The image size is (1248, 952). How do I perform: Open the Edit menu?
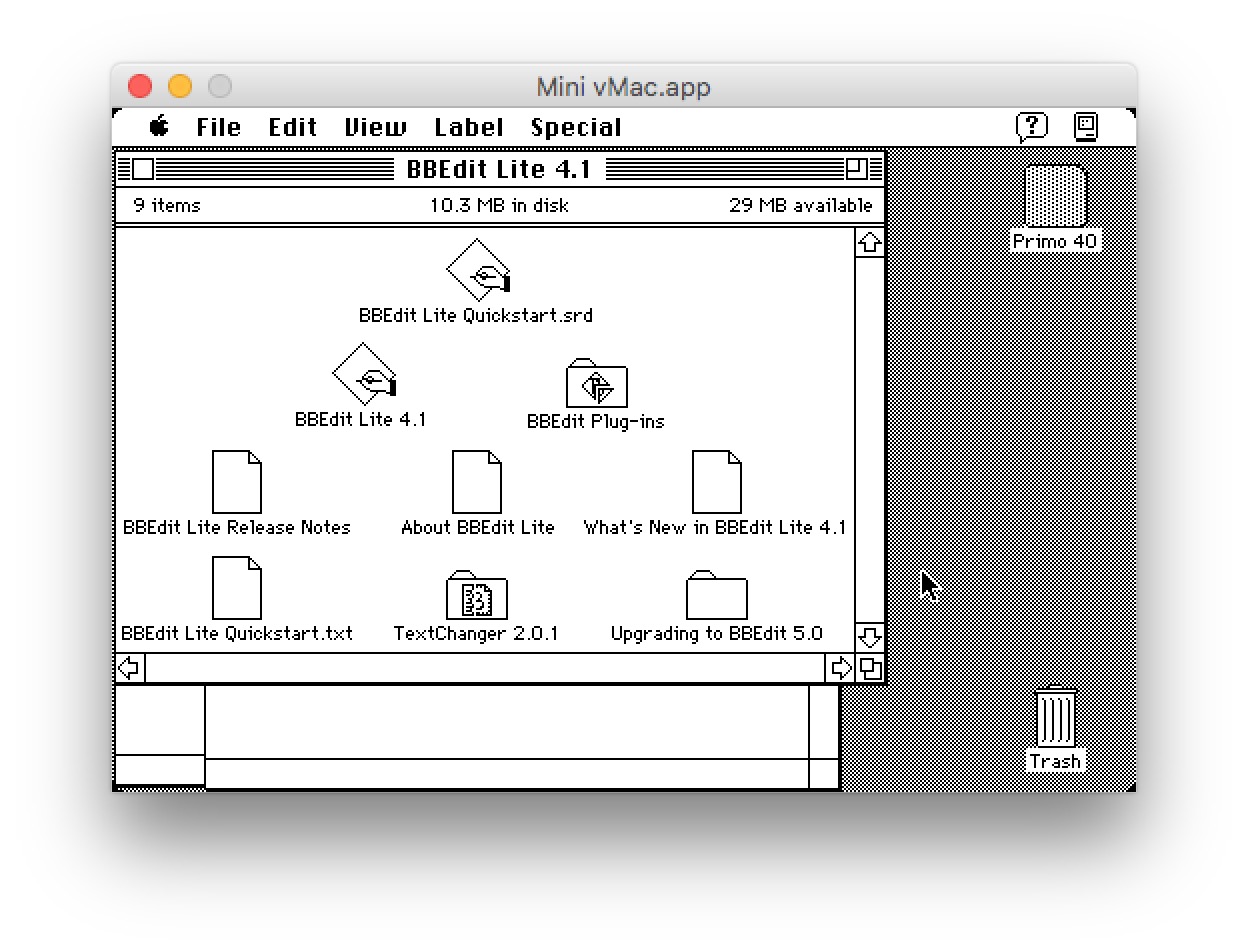(x=293, y=128)
